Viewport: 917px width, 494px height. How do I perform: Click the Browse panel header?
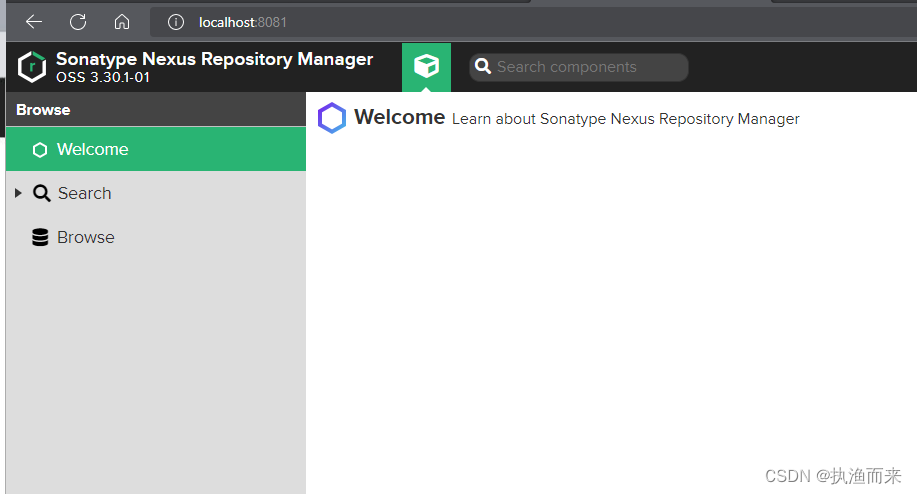[156, 109]
